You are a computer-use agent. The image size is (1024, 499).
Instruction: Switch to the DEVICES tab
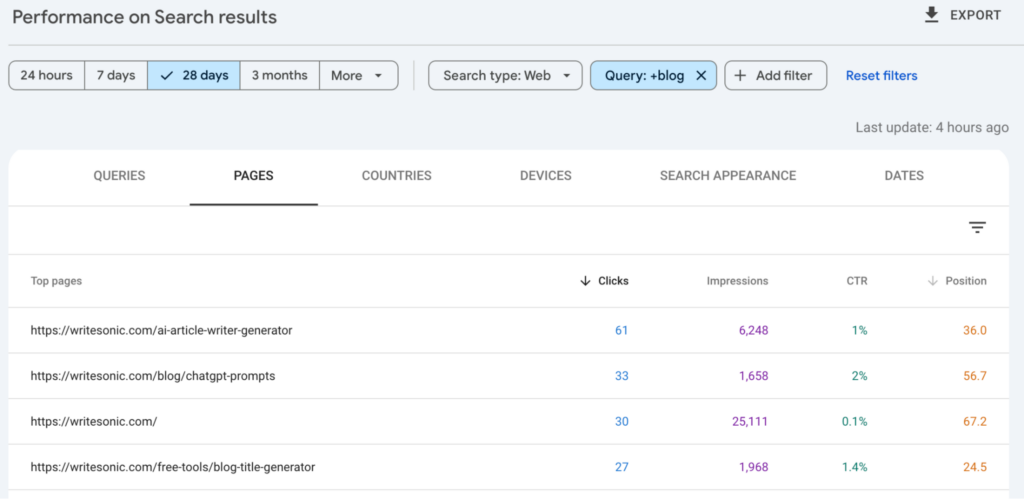[545, 176]
